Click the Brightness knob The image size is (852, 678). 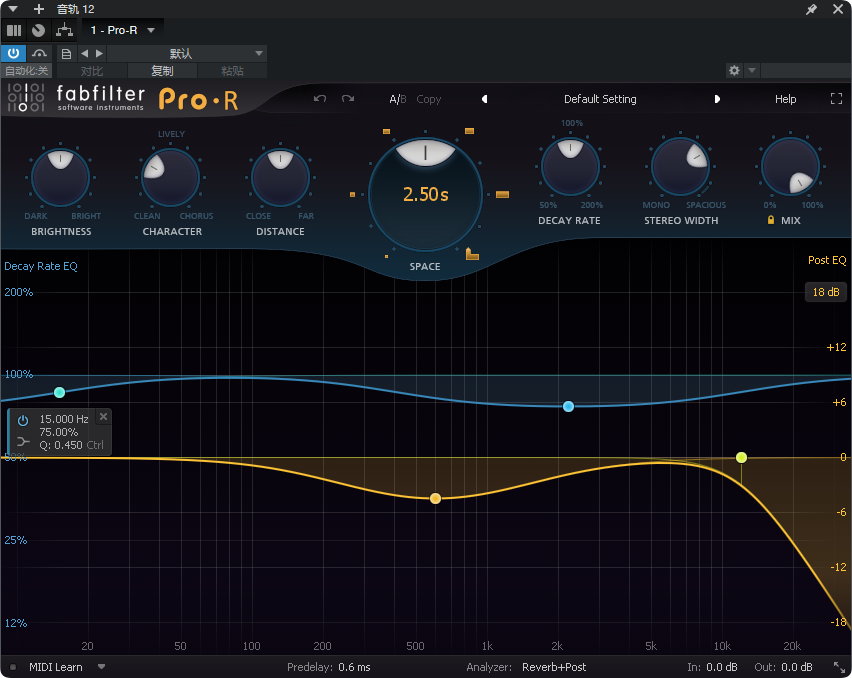pyautogui.click(x=60, y=177)
